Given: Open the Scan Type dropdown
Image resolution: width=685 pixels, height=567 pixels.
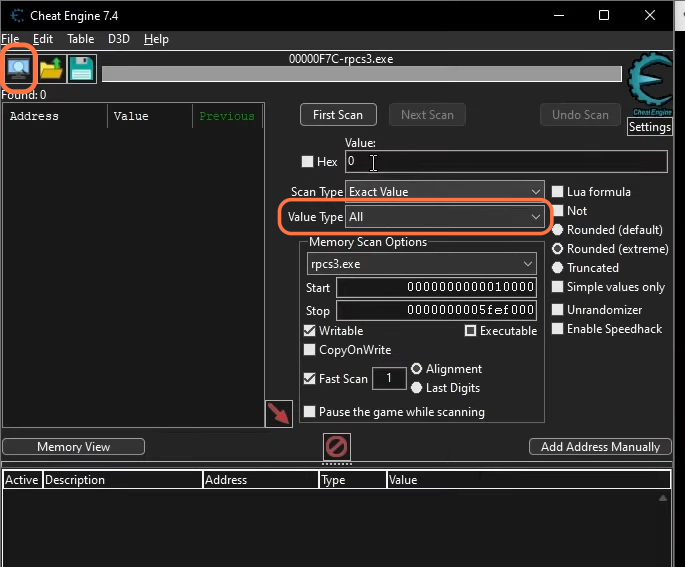Looking at the screenshot, I should click(x=445, y=192).
